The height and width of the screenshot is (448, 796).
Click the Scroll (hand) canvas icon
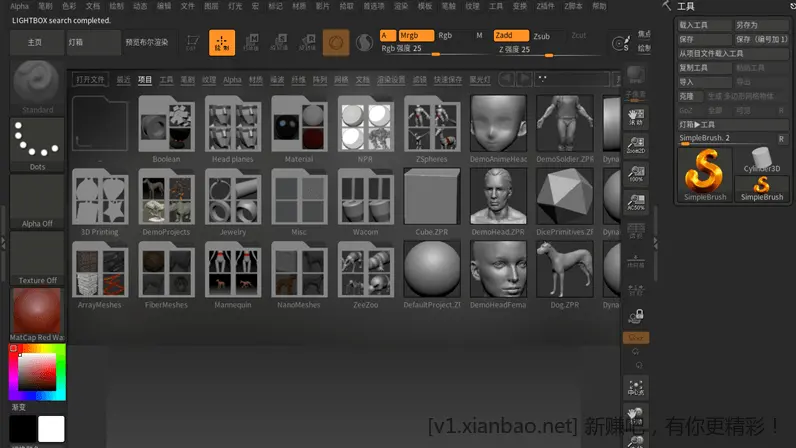click(636, 117)
